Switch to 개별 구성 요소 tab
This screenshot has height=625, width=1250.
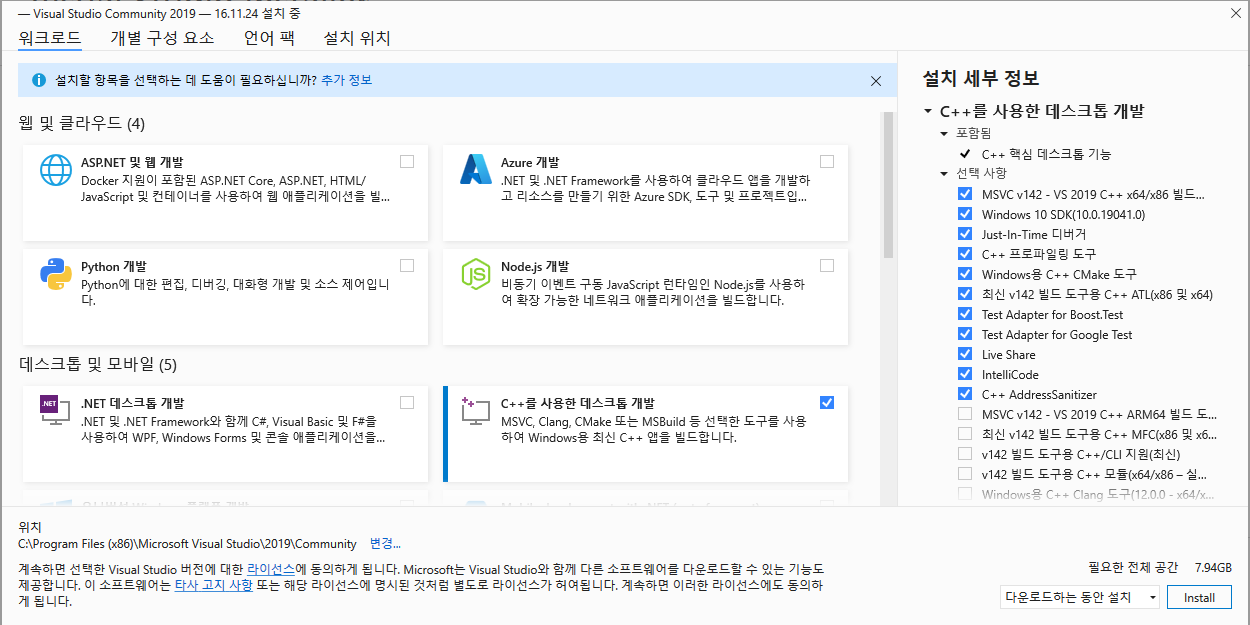coord(162,39)
